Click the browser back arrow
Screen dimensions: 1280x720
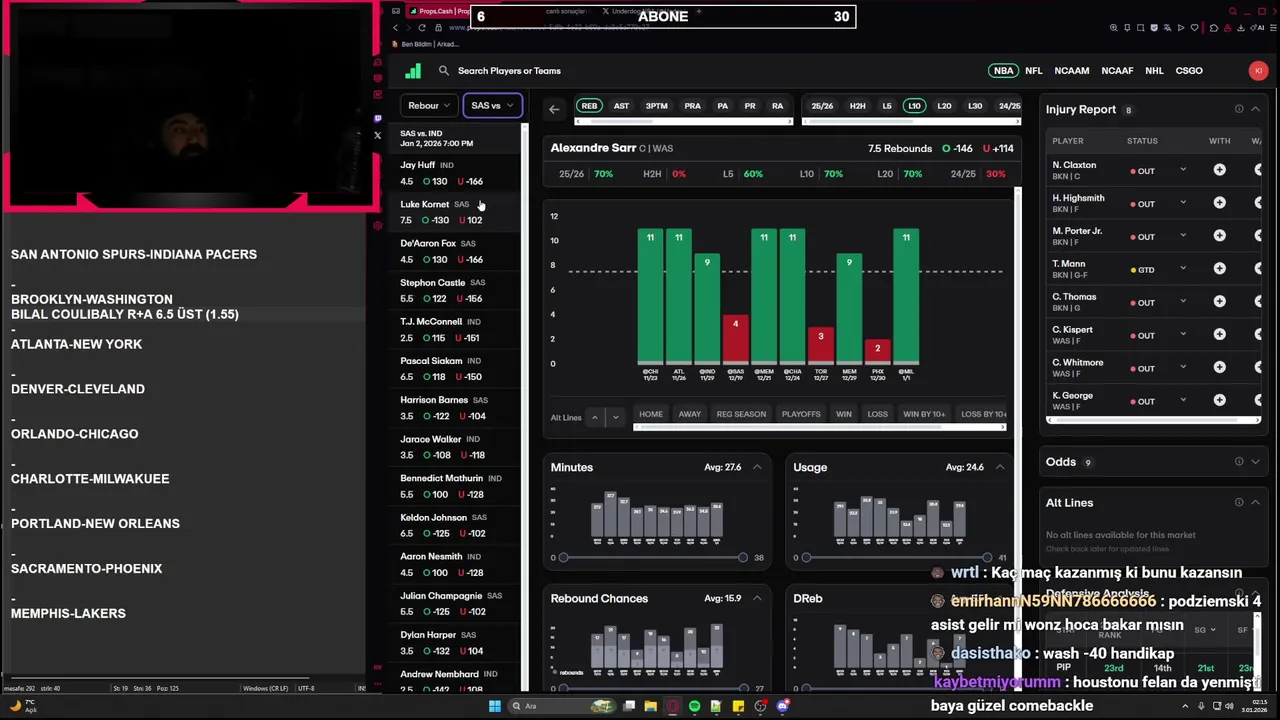pyautogui.click(x=395, y=28)
